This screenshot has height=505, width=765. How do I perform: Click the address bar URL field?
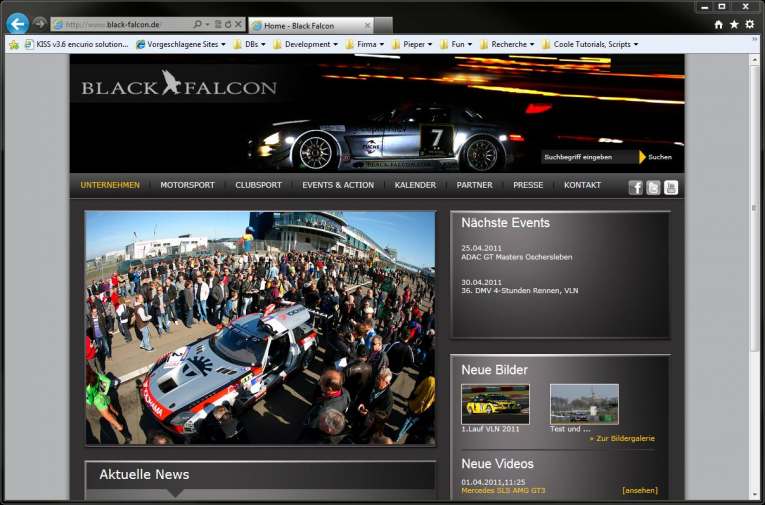(x=122, y=24)
